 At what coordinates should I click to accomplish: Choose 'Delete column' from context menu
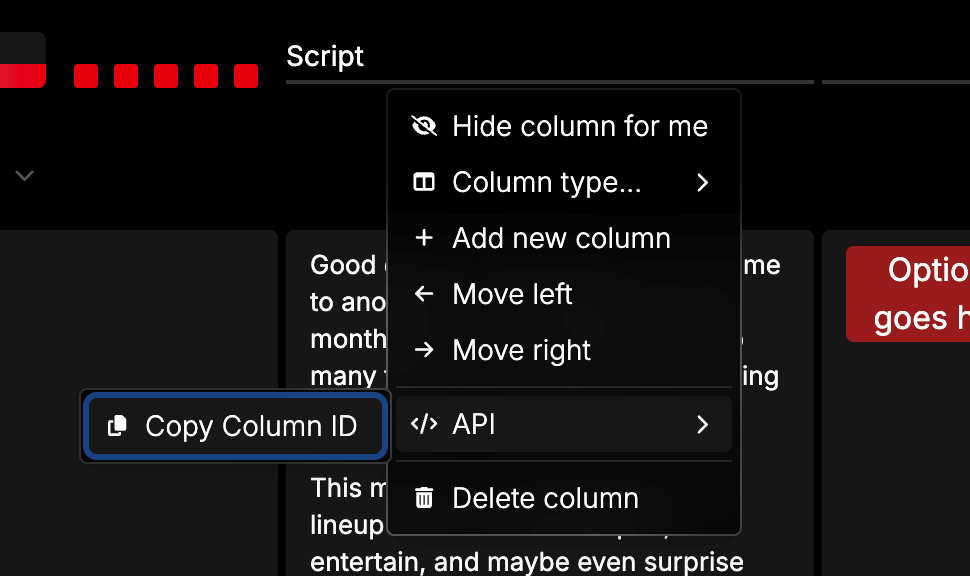click(545, 498)
